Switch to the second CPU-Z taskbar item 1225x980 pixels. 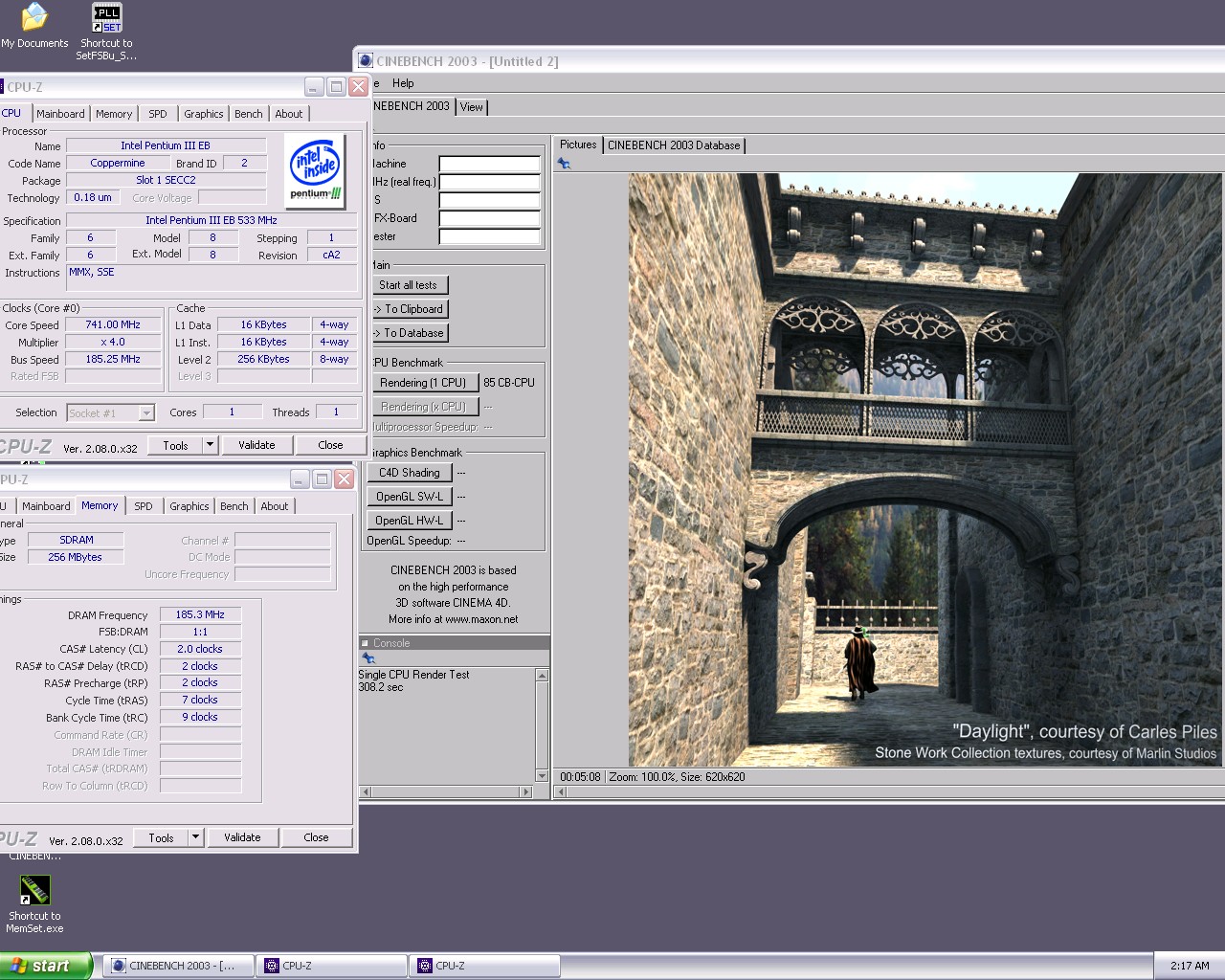pyautogui.click(x=484, y=966)
